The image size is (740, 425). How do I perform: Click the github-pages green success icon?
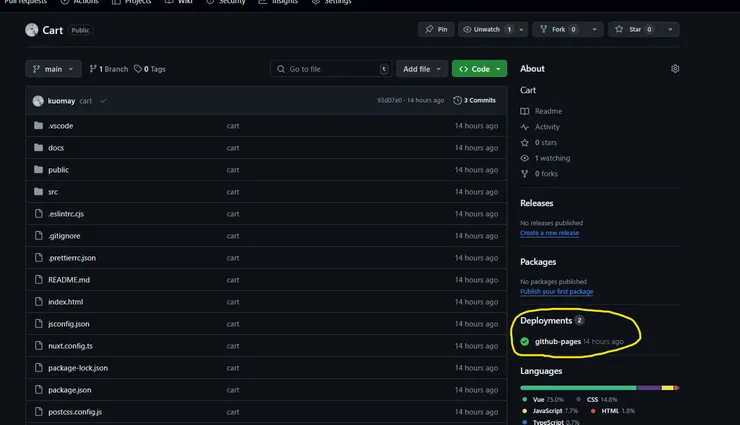[524, 342]
